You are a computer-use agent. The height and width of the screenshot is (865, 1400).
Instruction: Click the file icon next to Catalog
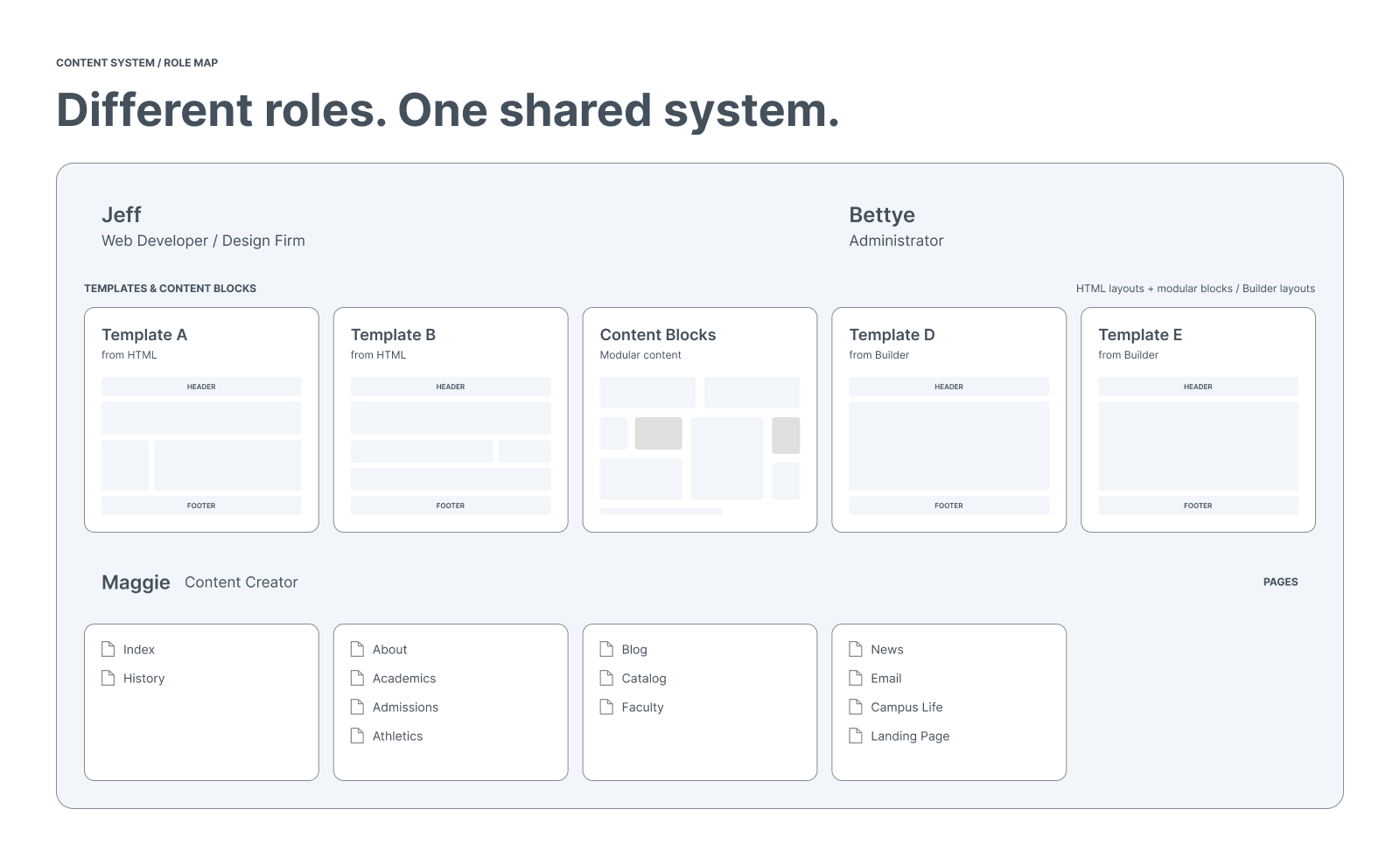coord(606,678)
